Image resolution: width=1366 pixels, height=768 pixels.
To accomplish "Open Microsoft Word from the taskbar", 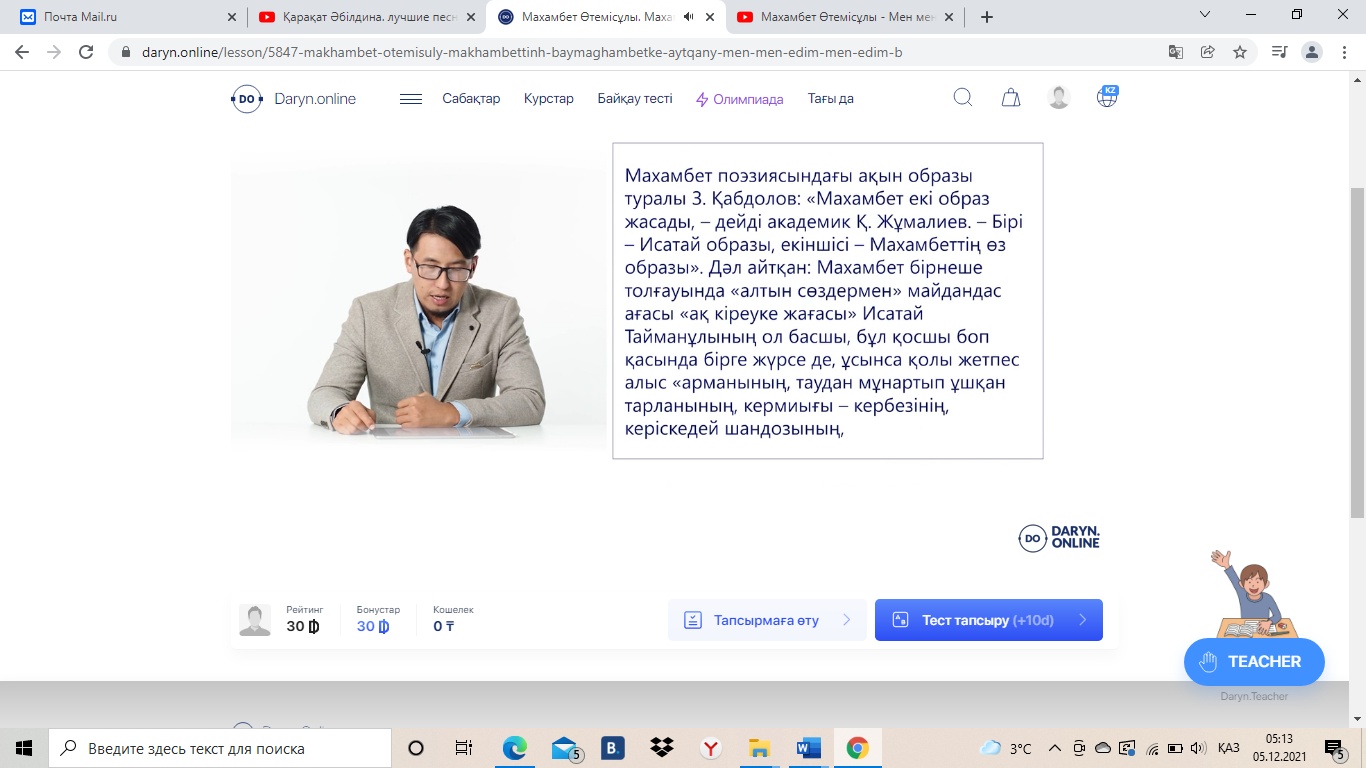I will [x=808, y=748].
